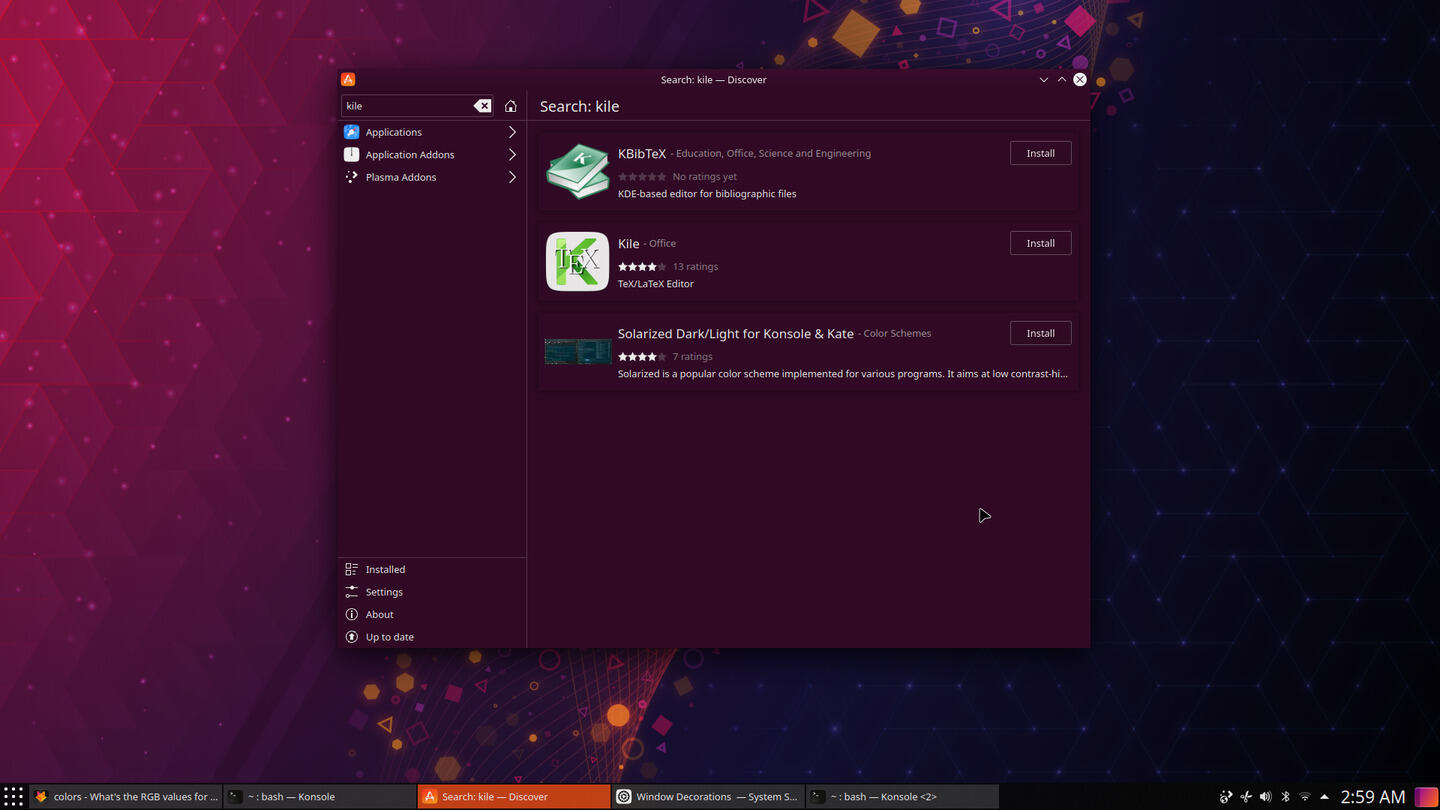1440x810 pixels.
Task: Close the Discover window
Action: pyautogui.click(x=1080, y=79)
